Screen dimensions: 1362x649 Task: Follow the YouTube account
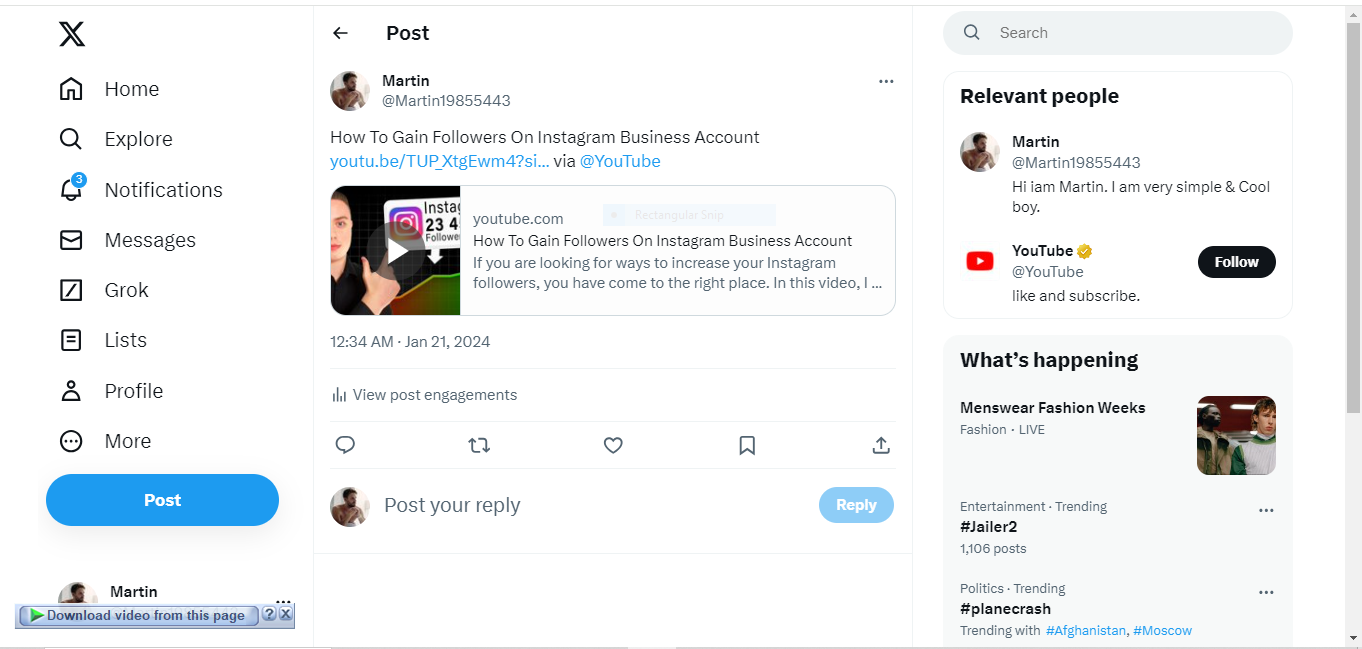click(1236, 262)
